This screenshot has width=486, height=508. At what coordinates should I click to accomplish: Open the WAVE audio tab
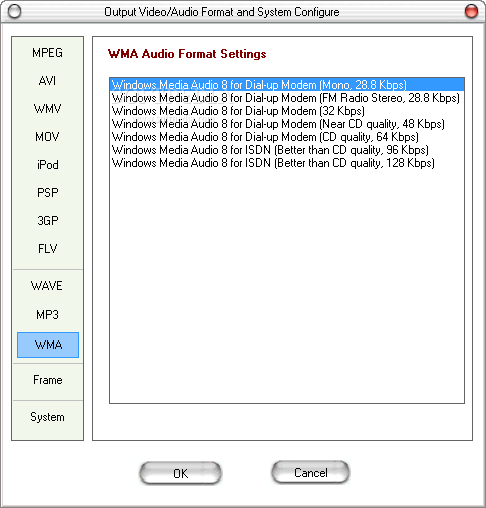(47, 286)
